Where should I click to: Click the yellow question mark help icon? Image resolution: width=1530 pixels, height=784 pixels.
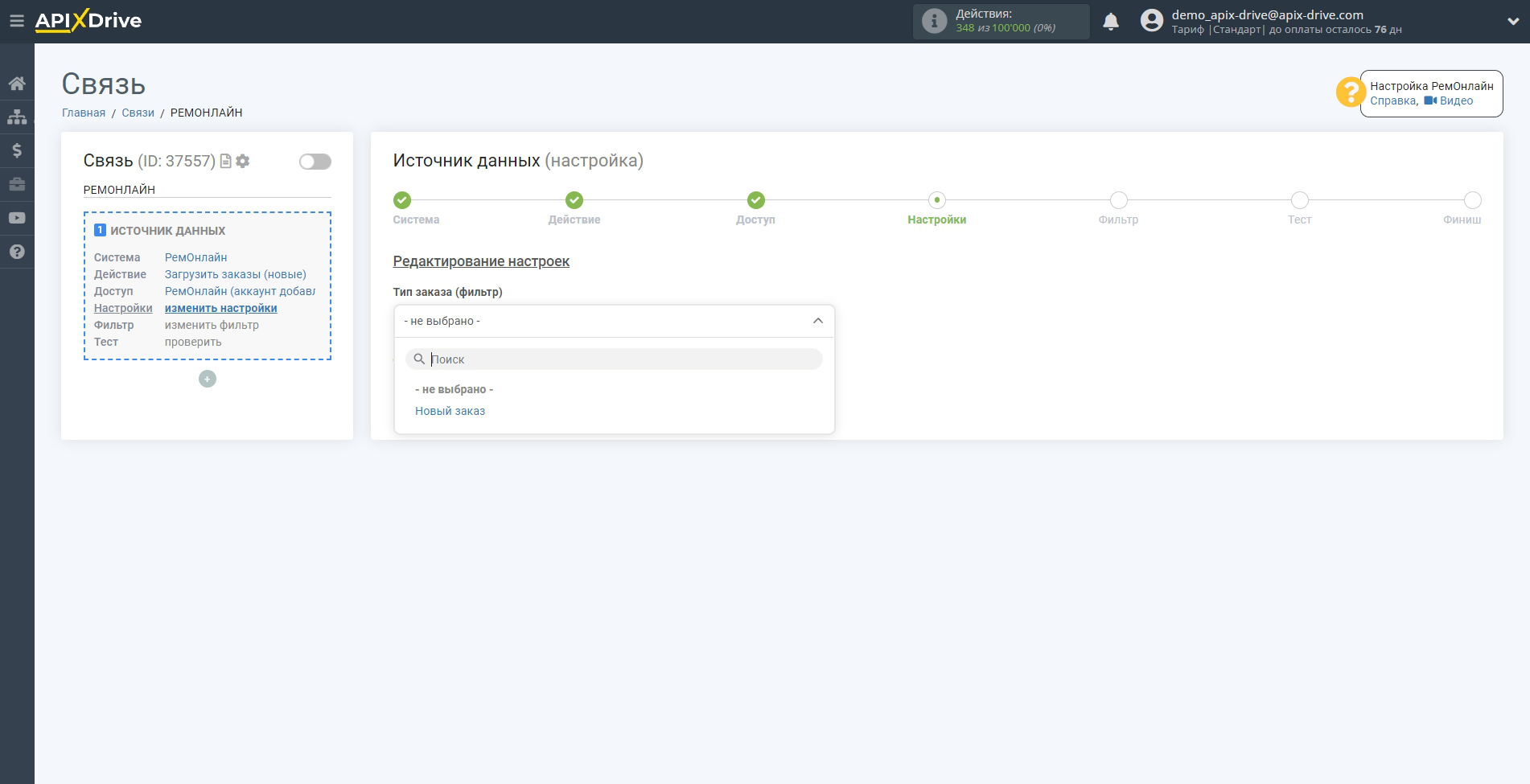coord(1351,92)
